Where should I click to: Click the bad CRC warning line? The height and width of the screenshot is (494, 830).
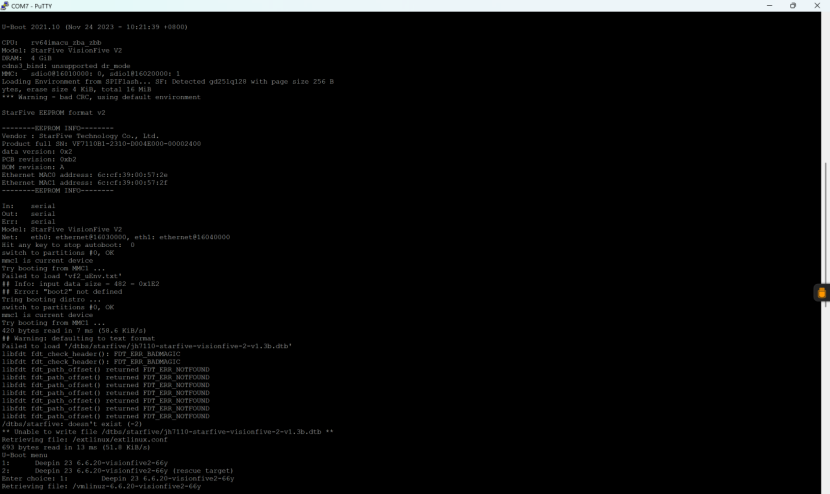click(101, 97)
